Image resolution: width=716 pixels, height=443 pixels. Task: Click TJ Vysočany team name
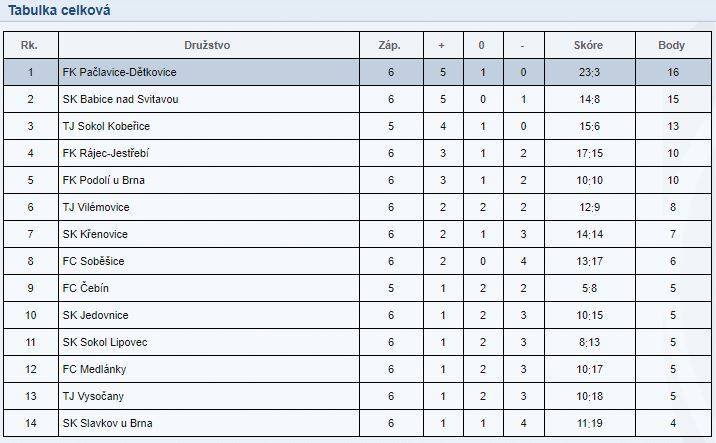[93, 396]
